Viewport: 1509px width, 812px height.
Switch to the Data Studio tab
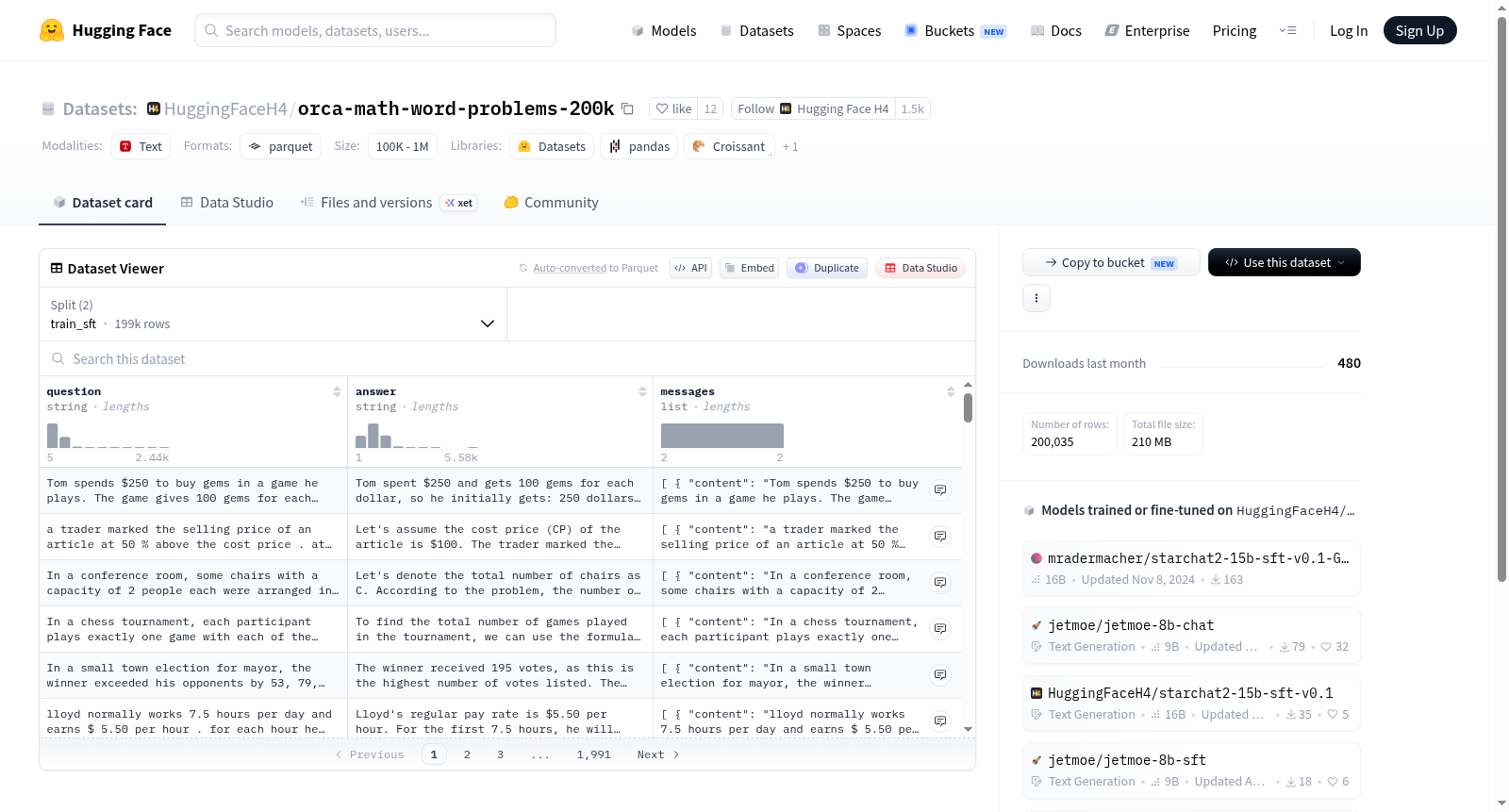(x=227, y=202)
